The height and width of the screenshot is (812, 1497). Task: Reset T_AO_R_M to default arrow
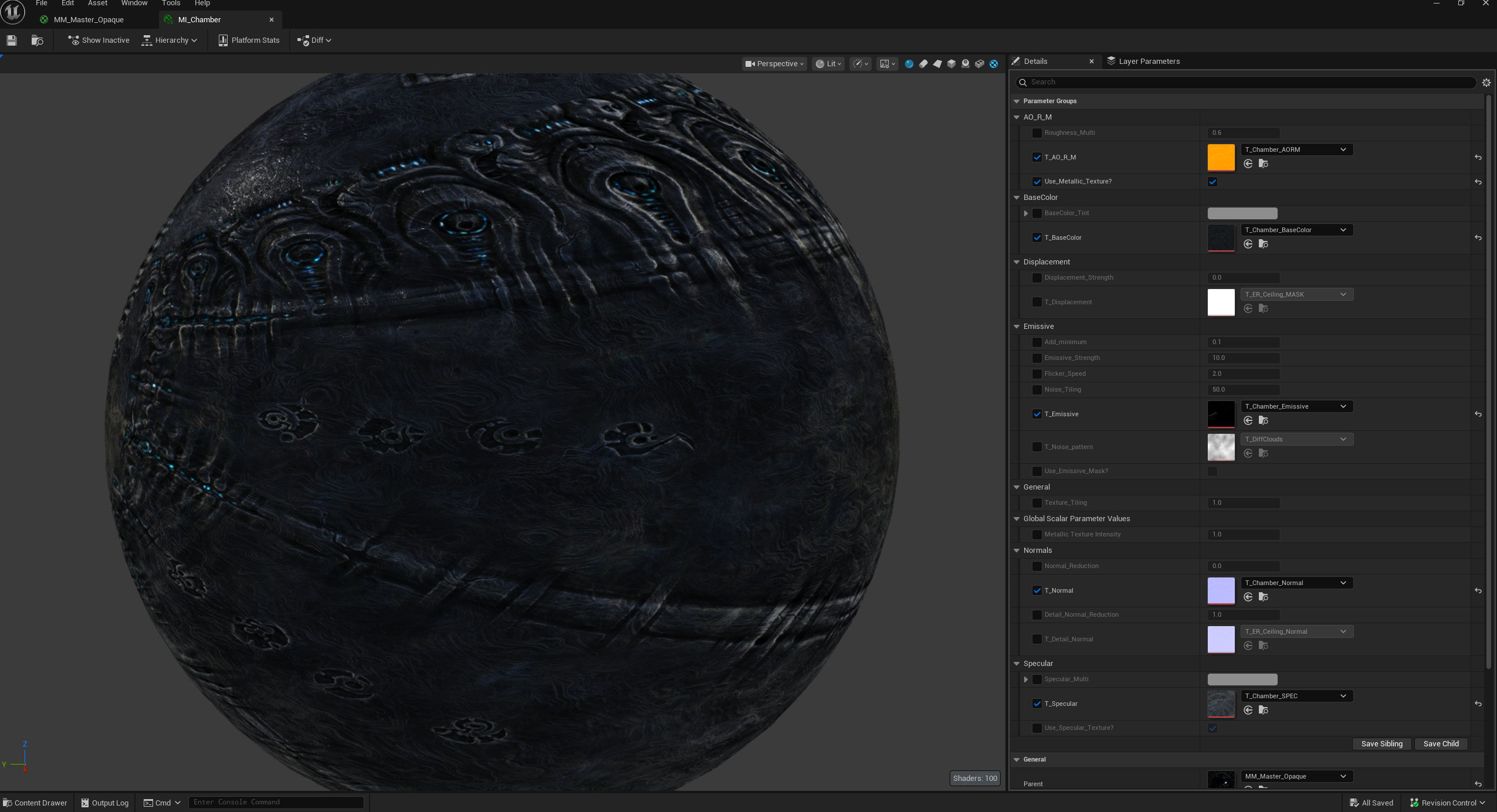click(1478, 158)
